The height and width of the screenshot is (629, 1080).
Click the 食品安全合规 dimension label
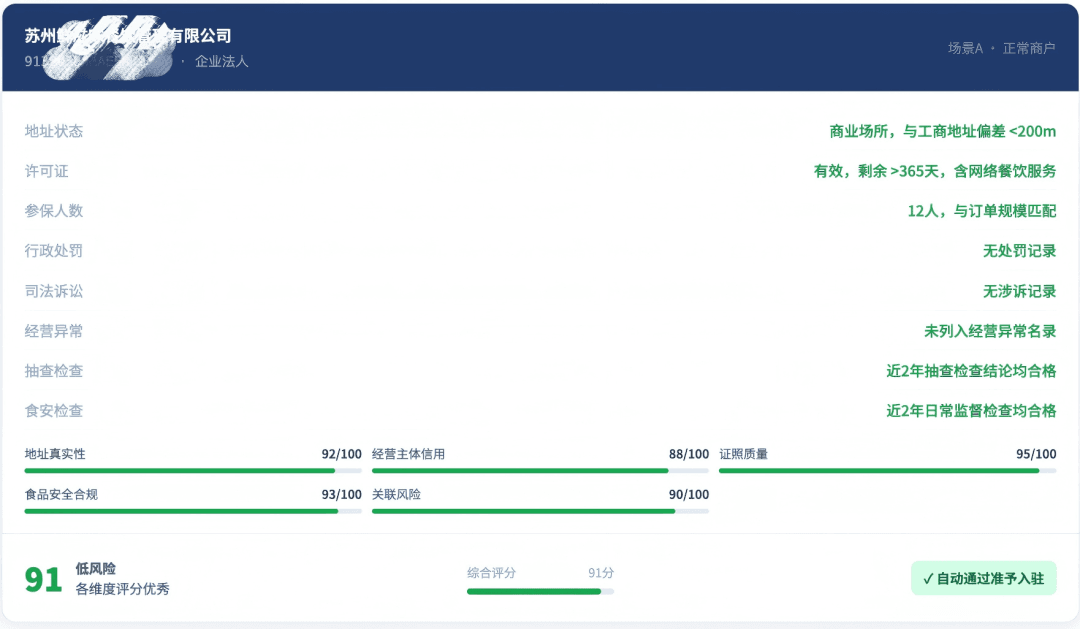pyautogui.click(x=61, y=494)
